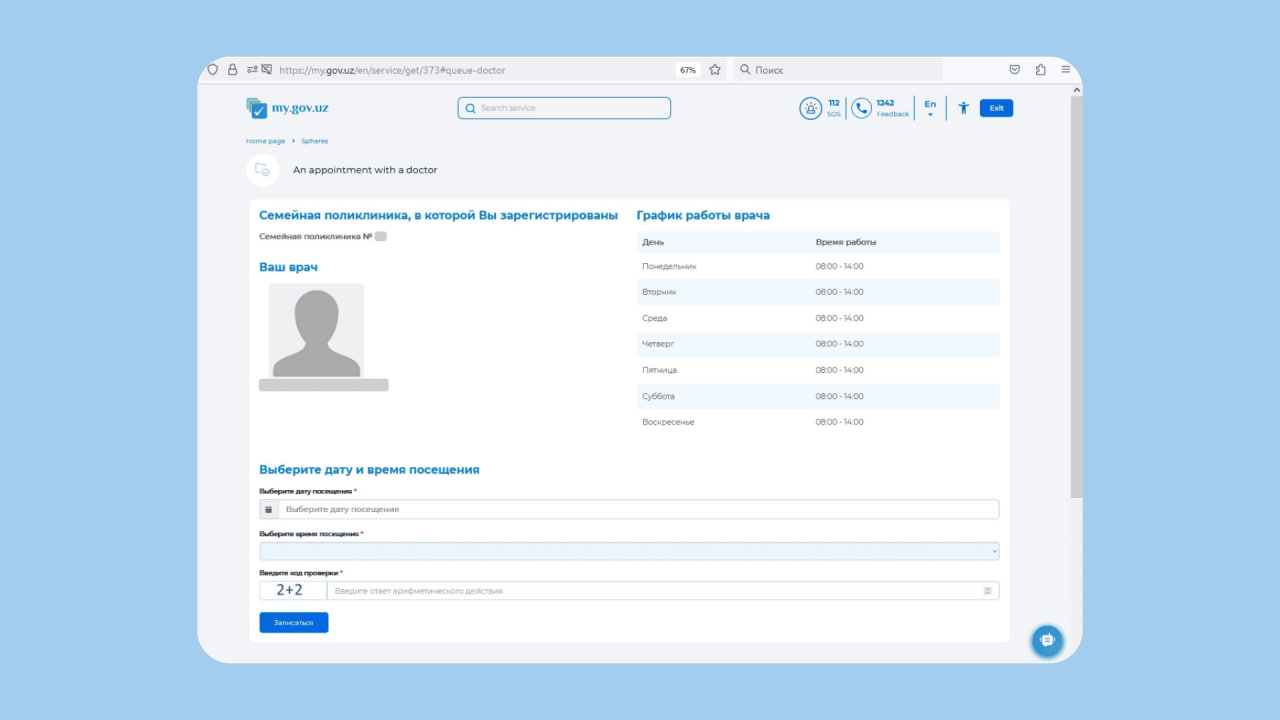Click the 1242 Feedback phone icon

coord(862,108)
